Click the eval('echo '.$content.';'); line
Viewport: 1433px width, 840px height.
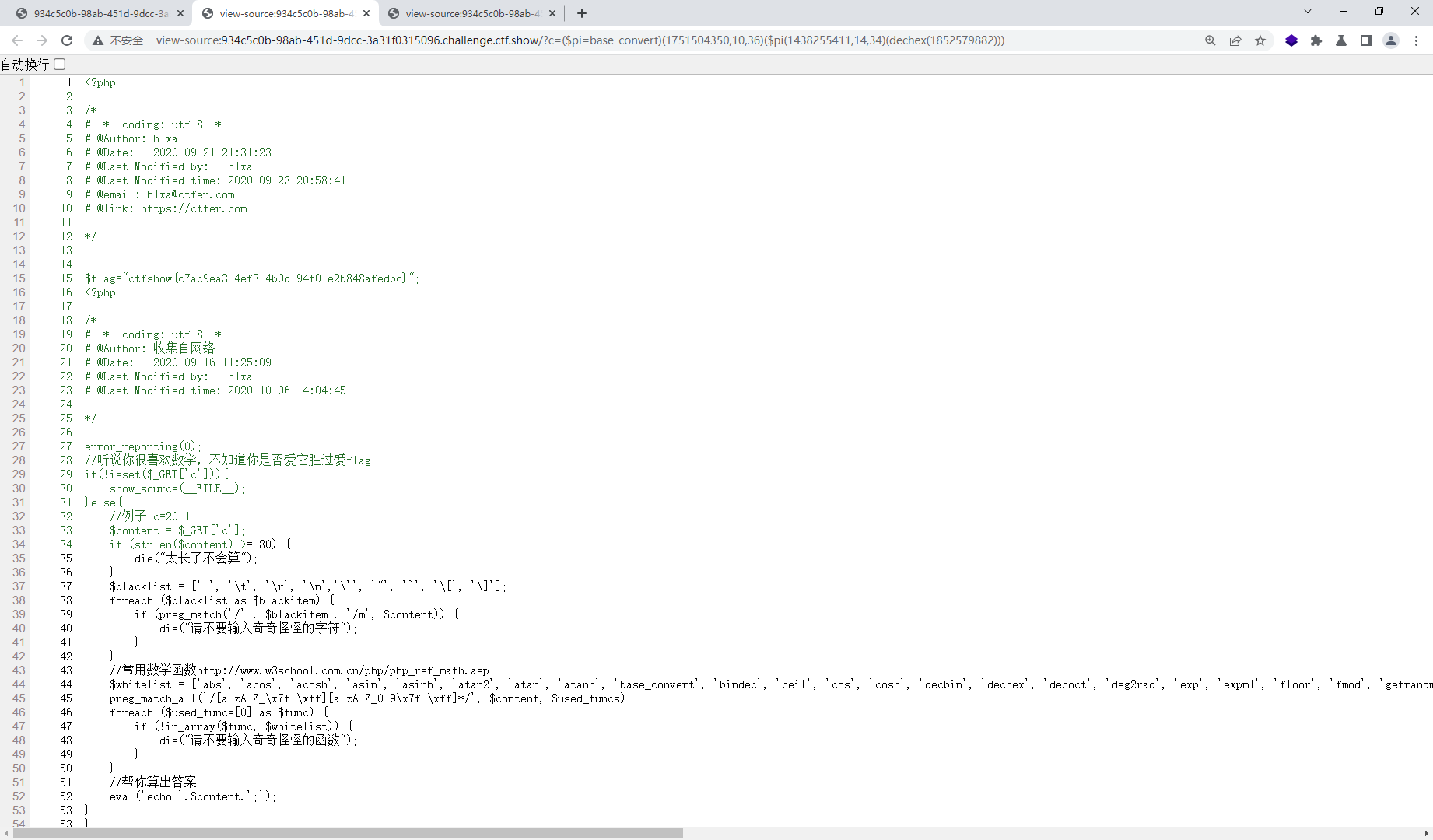[x=193, y=796]
